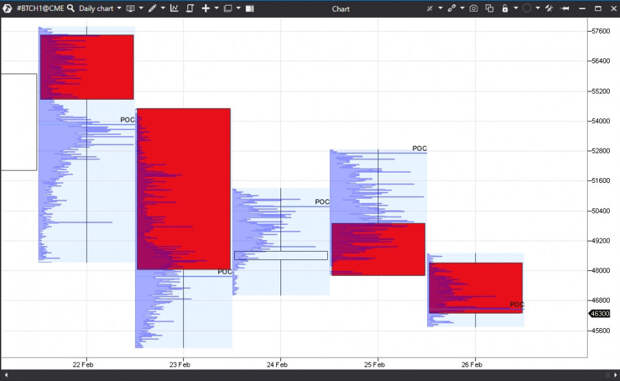Click the #BTCH1@CME instrument name
This screenshot has height=381, width=620.
[x=40, y=8]
